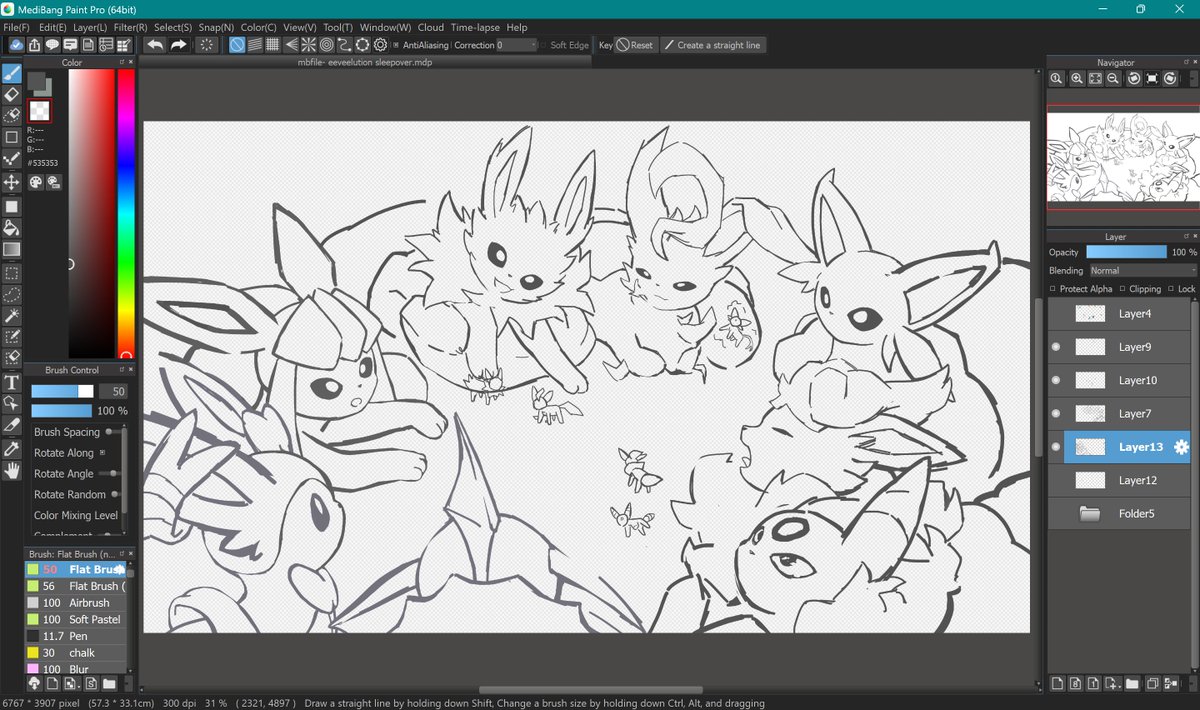Select the Magic Wand tool
1200x710 pixels.
pyautogui.click(x=11, y=315)
